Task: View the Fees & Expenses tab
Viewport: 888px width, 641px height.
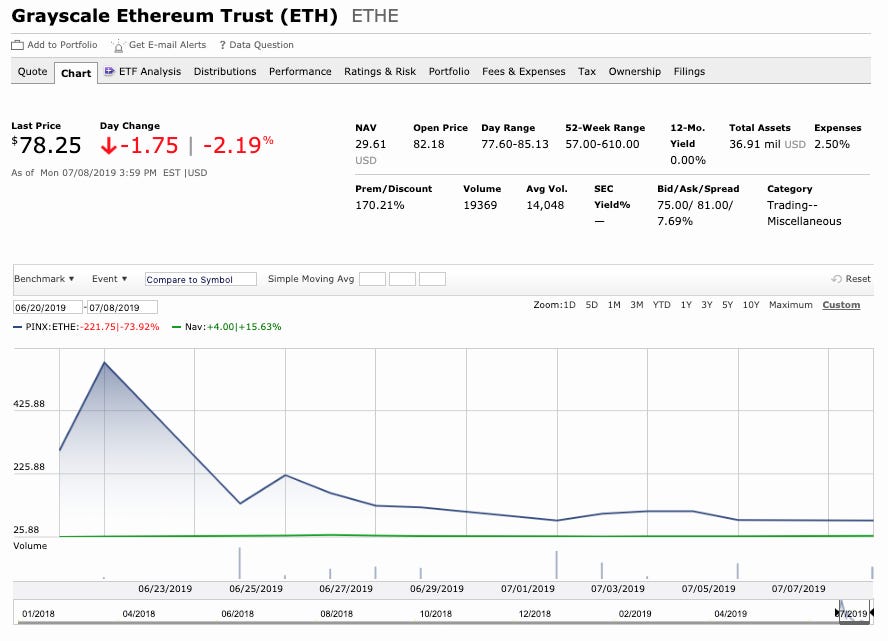Action: (x=524, y=71)
